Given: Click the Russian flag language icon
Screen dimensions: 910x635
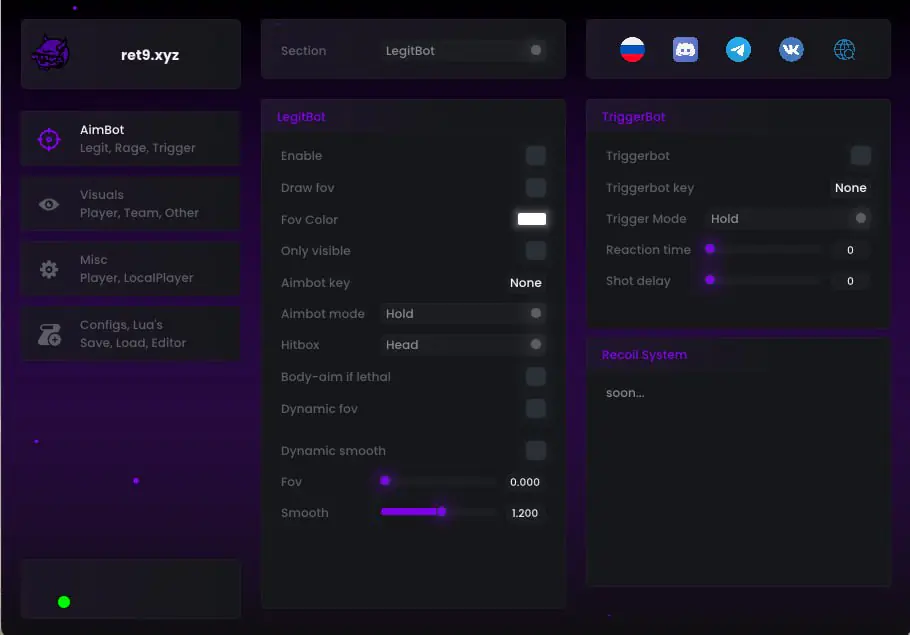Looking at the screenshot, I should (632, 50).
